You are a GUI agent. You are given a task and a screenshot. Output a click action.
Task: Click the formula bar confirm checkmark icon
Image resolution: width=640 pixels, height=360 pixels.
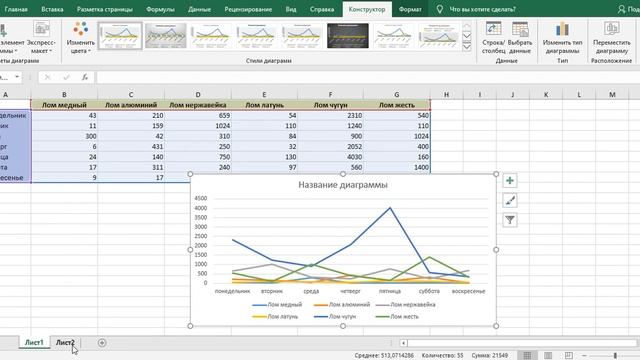(x=66, y=77)
